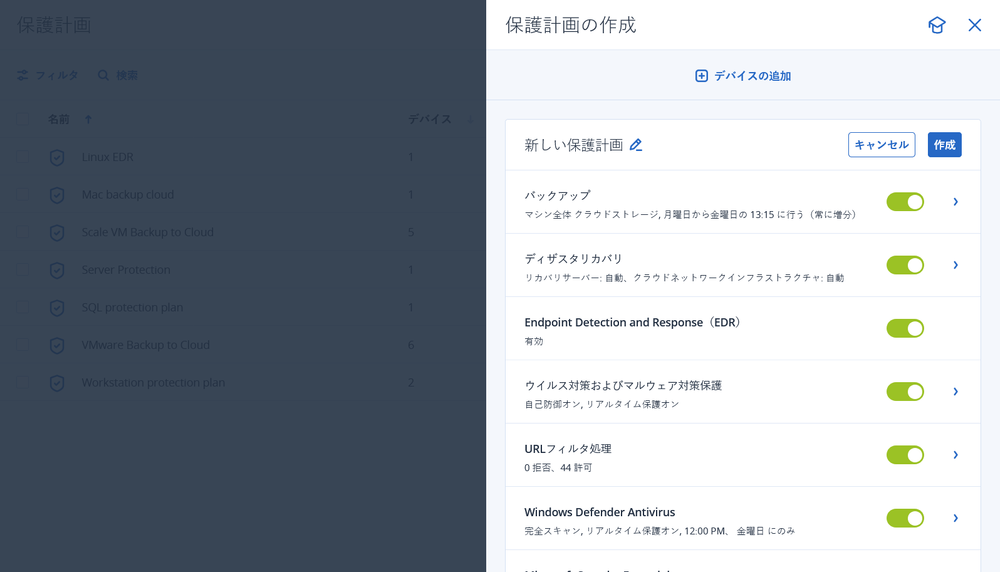1000x572 pixels.
Task: Open the Scale VM Backup to Cloud plan name
Action: (x=147, y=232)
